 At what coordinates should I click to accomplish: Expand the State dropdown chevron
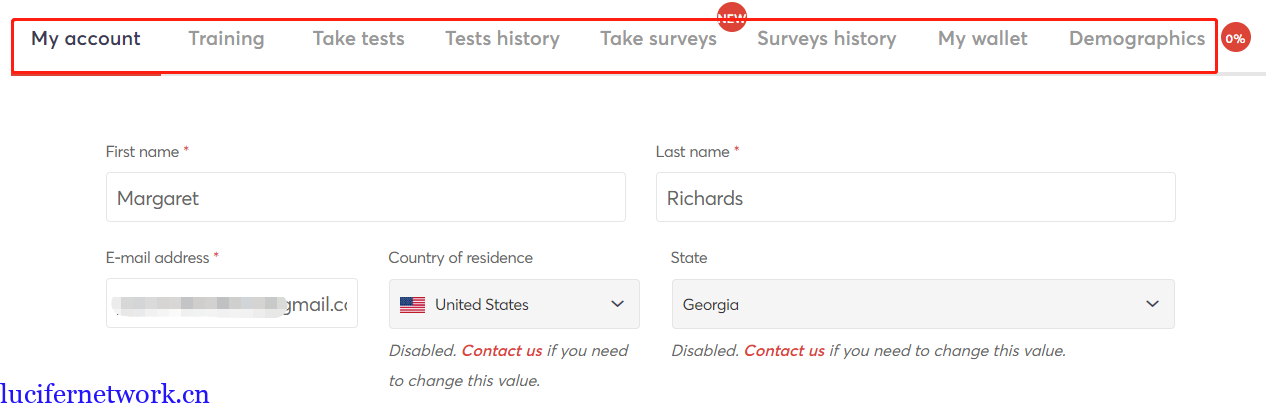(1152, 304)
